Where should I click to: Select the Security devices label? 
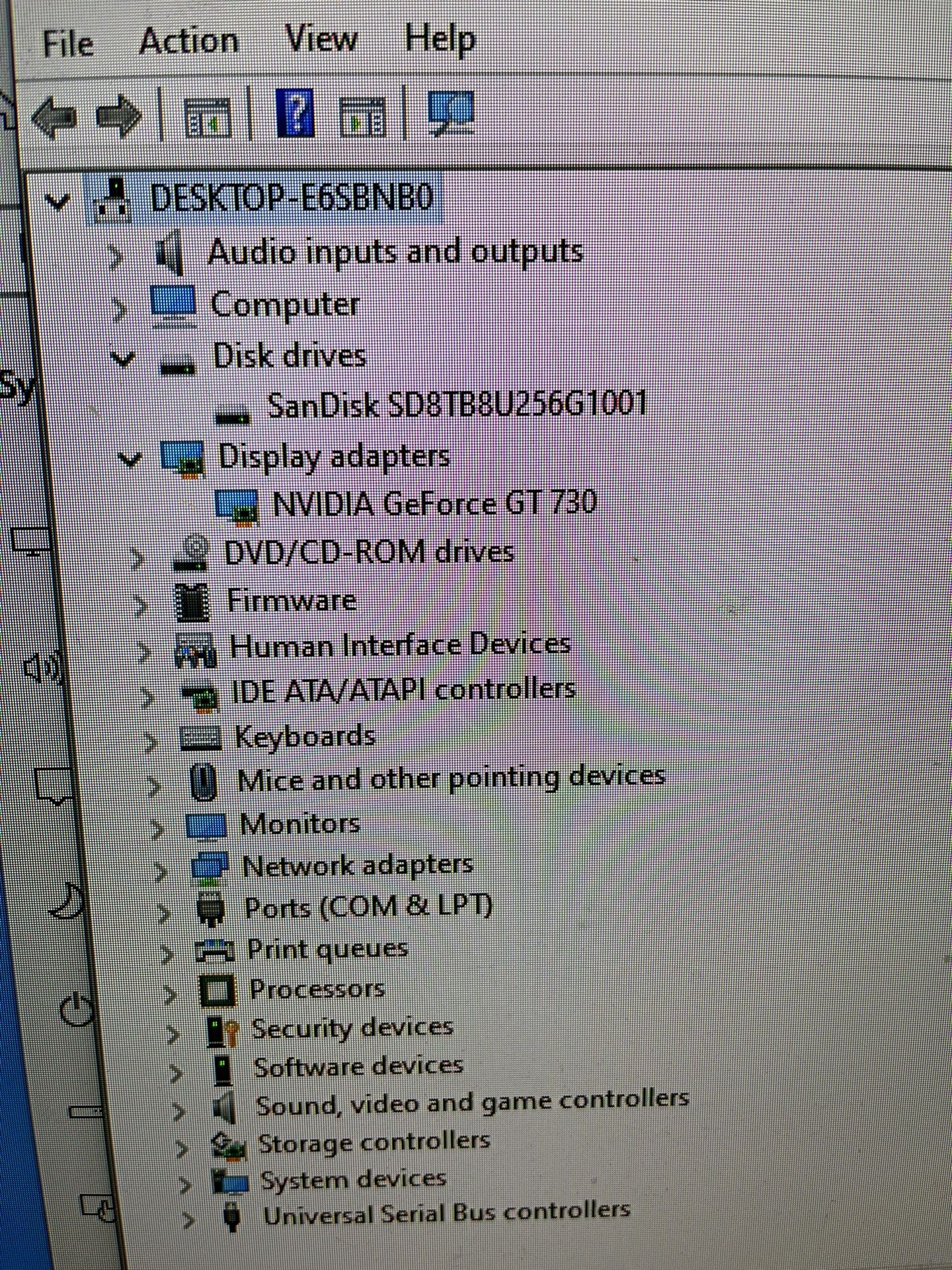coord(352,1028)
